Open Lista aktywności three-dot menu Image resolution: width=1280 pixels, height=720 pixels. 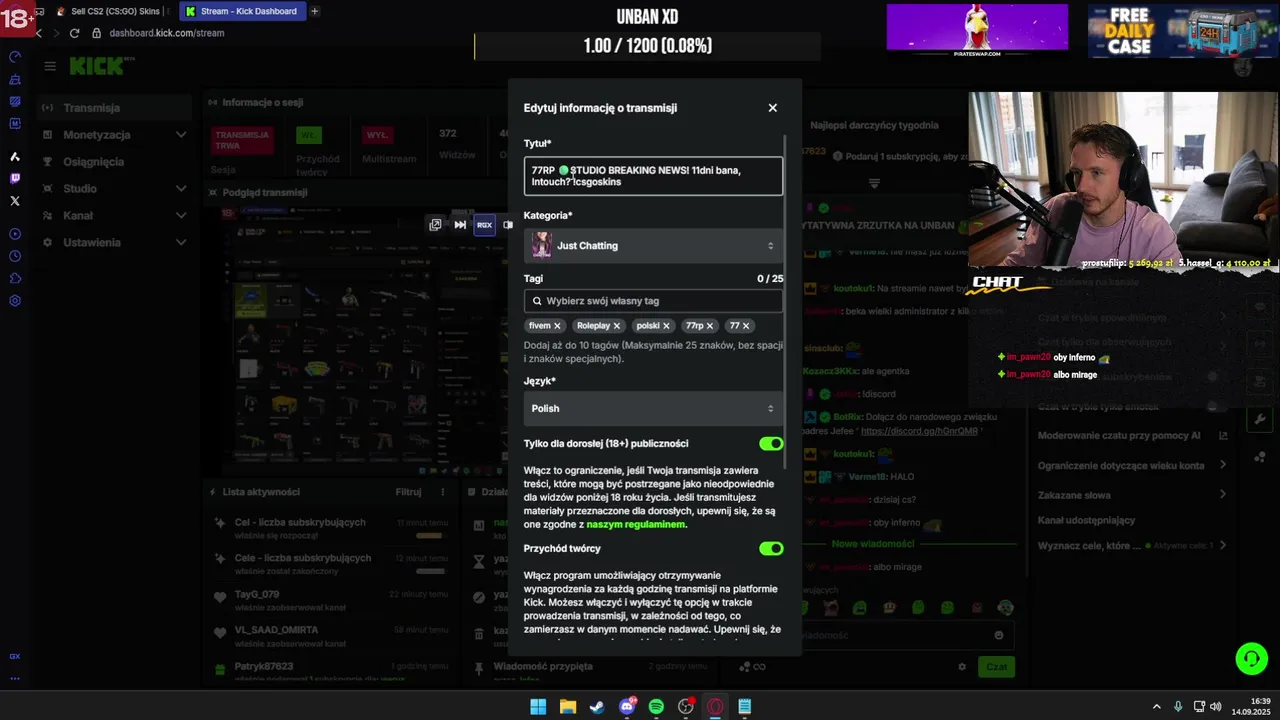tap(443, 492)
